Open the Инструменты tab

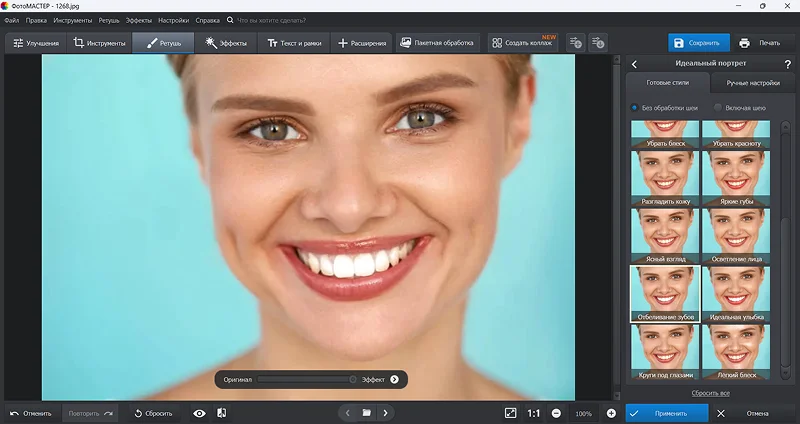pyautogui.click(x=99, y=43)
